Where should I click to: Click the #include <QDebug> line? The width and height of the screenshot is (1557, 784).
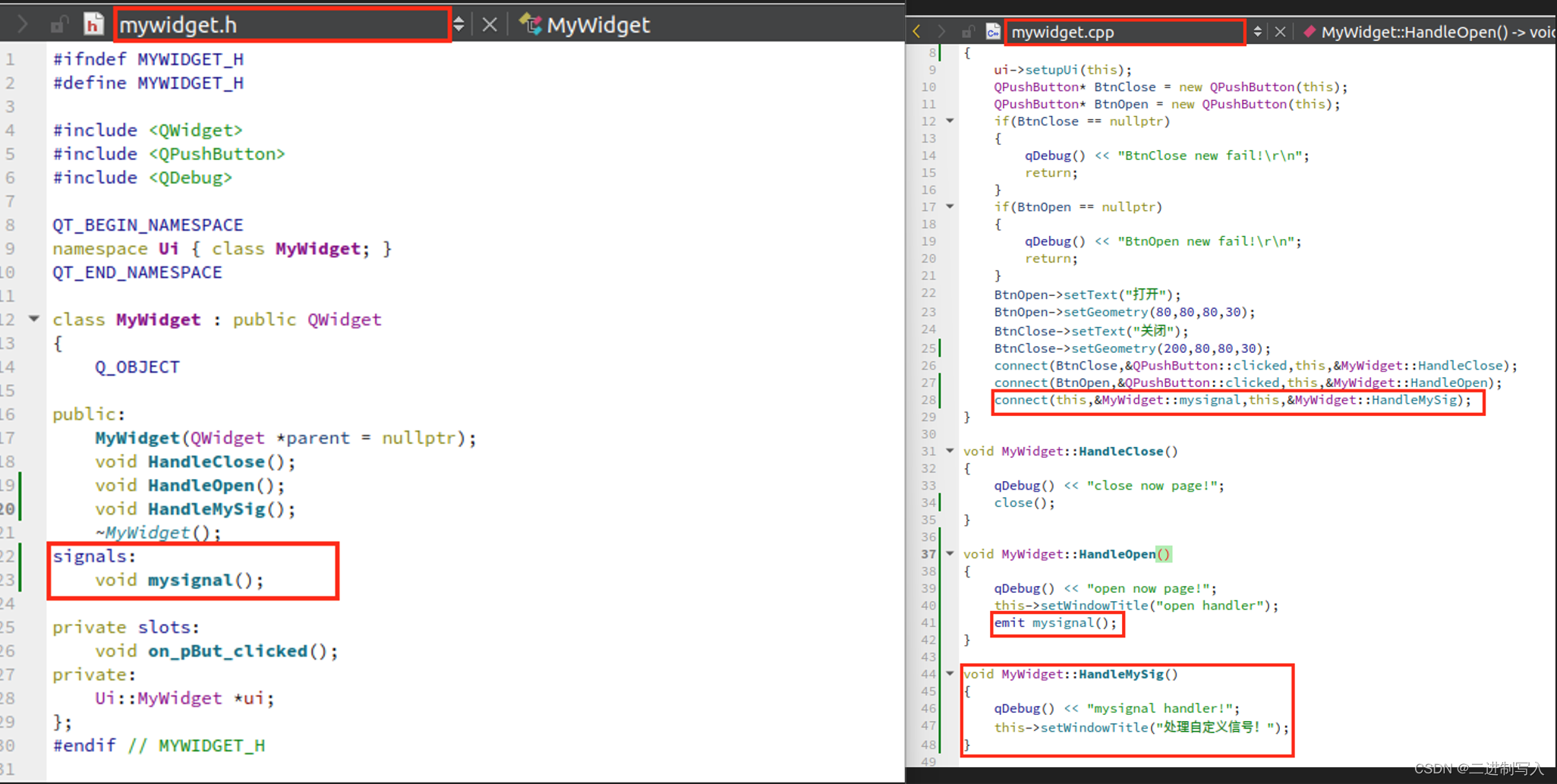click(x=143, y=178)
